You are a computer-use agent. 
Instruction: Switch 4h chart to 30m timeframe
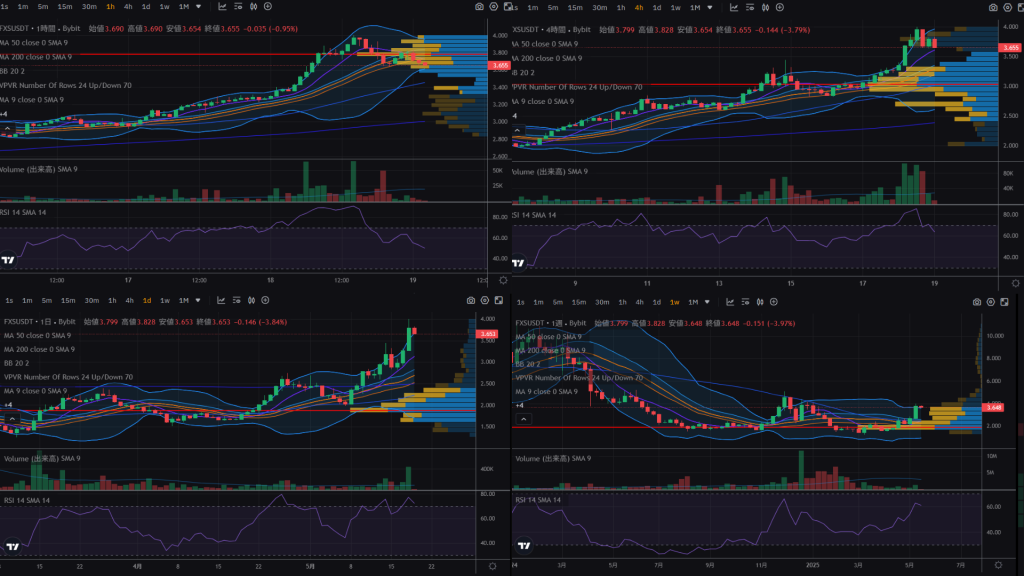(600, 8)
